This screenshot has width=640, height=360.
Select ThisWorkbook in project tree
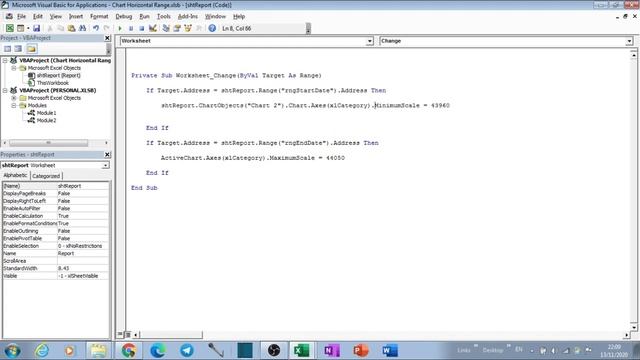tap(53, 83)
